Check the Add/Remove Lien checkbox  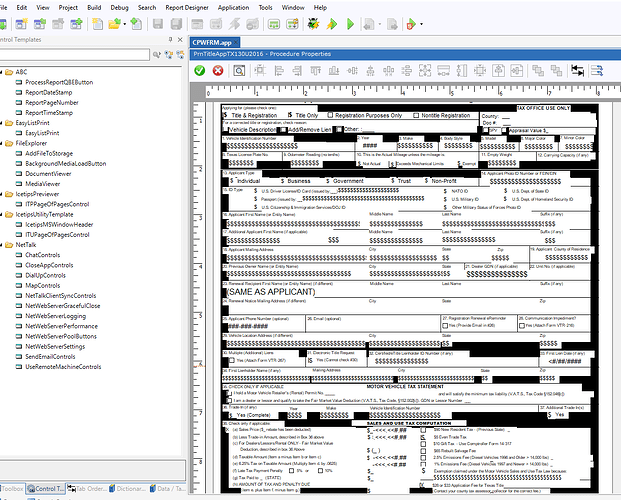tap(282, 129)
